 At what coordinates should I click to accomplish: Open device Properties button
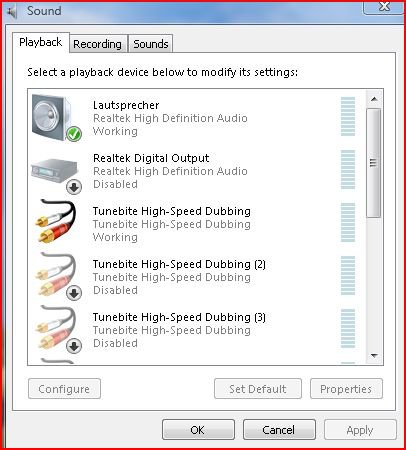[346, 389]
